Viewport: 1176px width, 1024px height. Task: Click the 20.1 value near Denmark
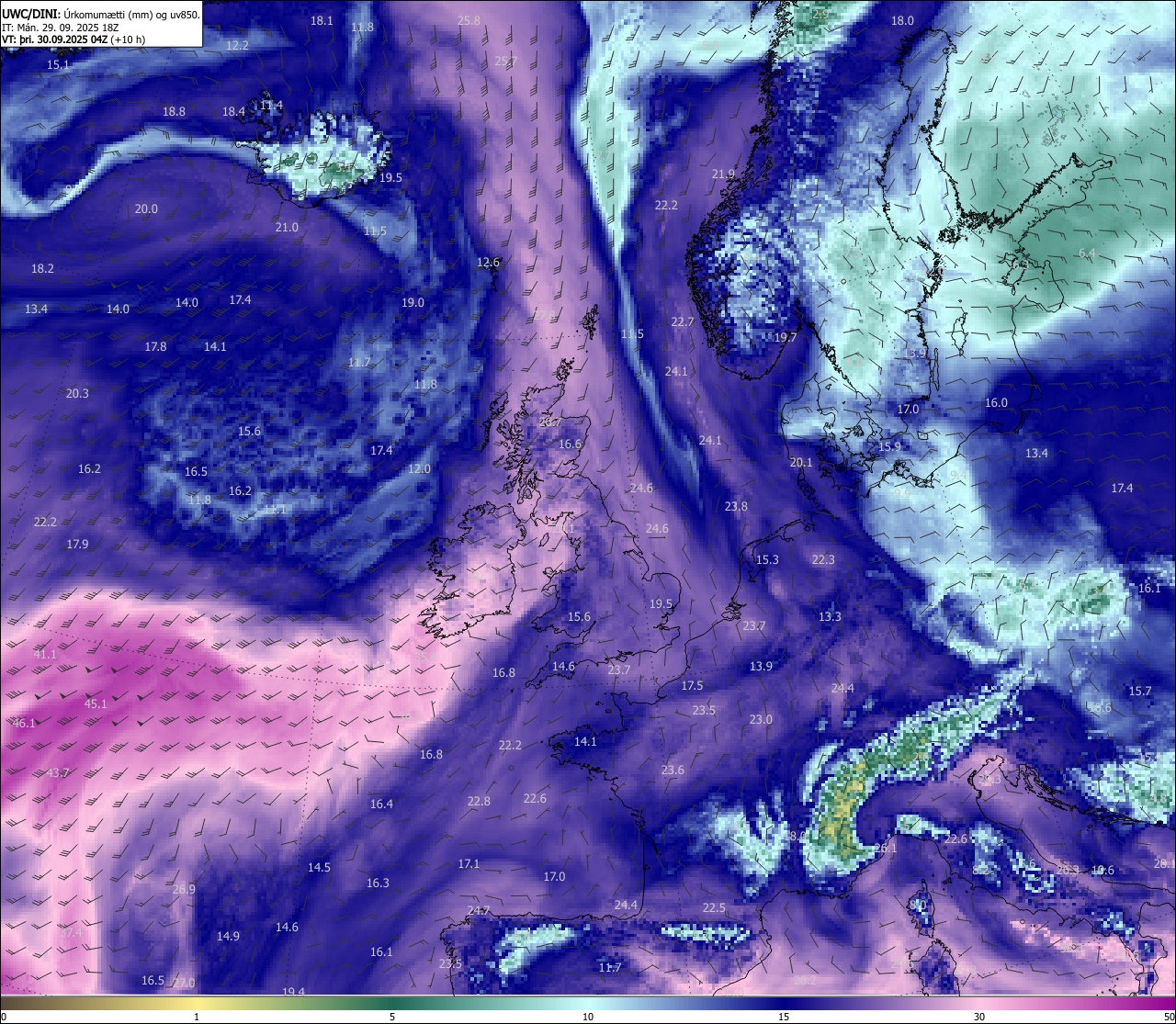(x=801, y=462)
